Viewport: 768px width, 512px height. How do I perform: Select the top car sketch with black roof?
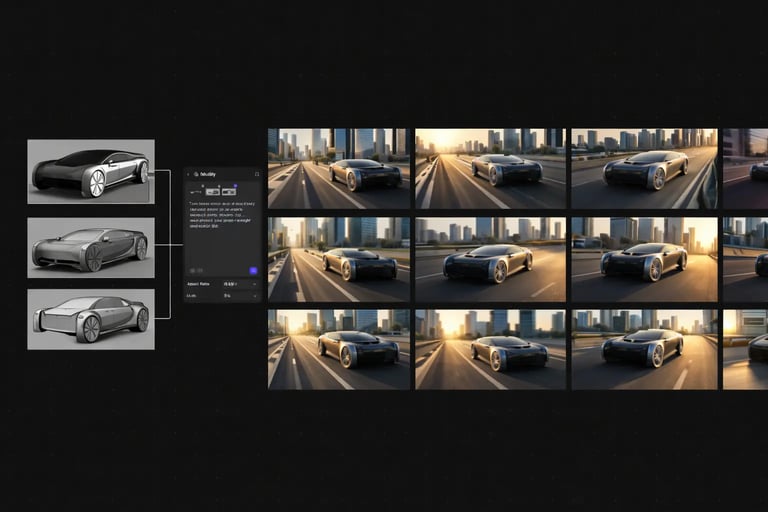tap(91, 171)
